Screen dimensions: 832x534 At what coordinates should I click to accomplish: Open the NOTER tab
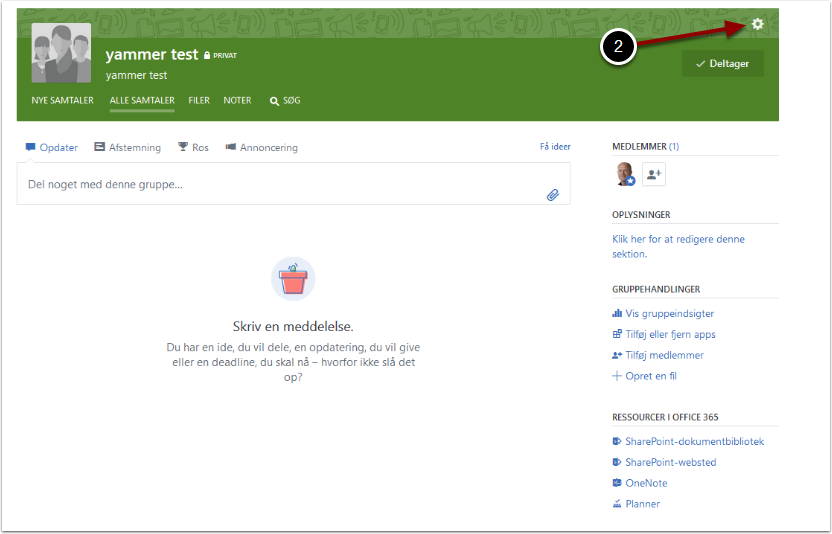pos(237,100)
